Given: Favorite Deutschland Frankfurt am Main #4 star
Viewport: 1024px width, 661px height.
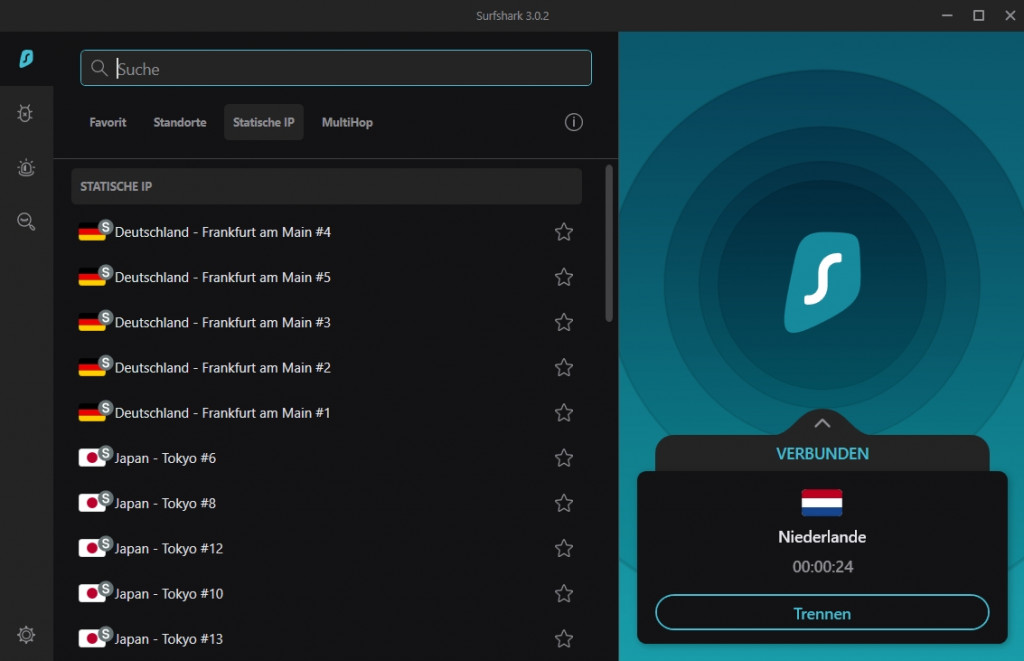Looking at the screenshot, I should pyautogui.click(x=564, y=232).
